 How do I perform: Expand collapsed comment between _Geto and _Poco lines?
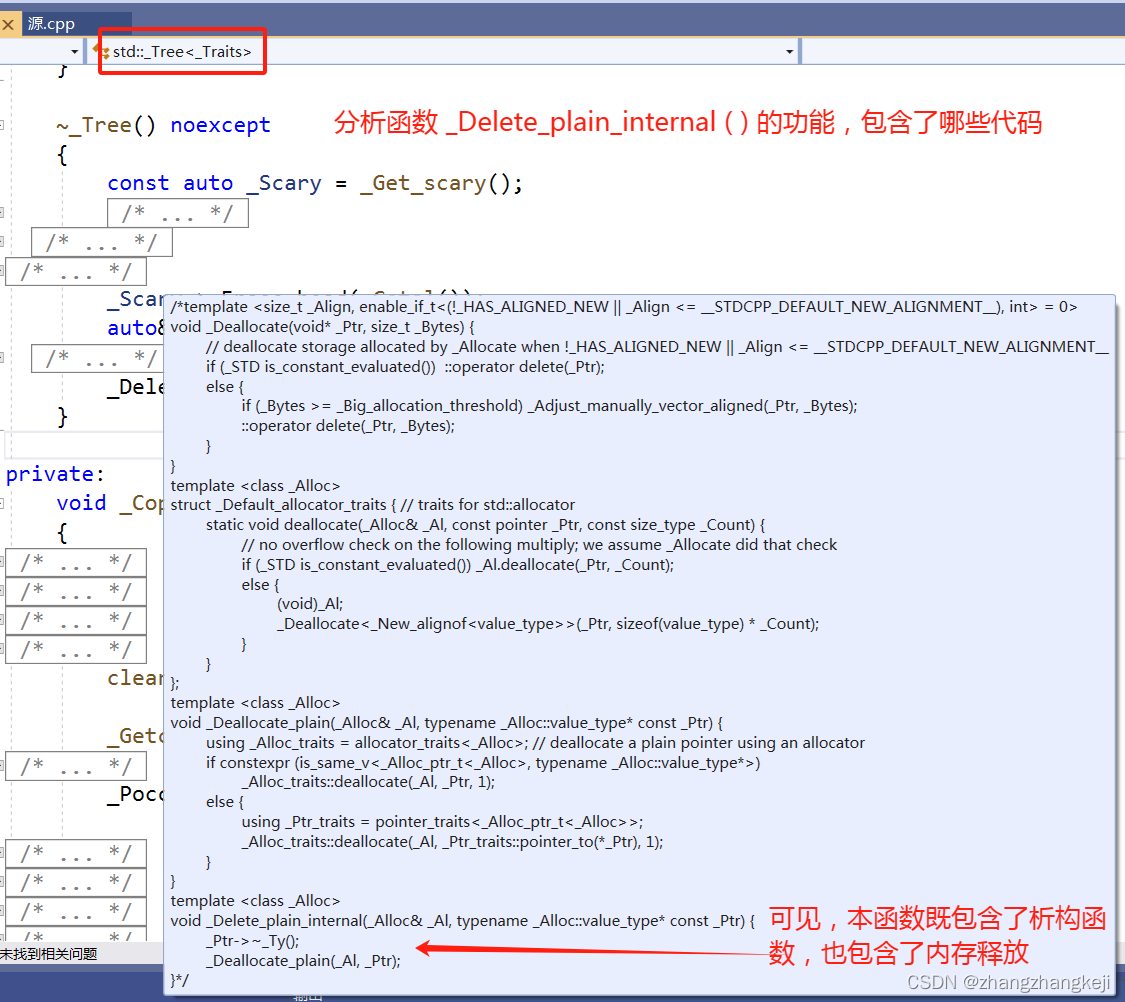tap(76, 766)
